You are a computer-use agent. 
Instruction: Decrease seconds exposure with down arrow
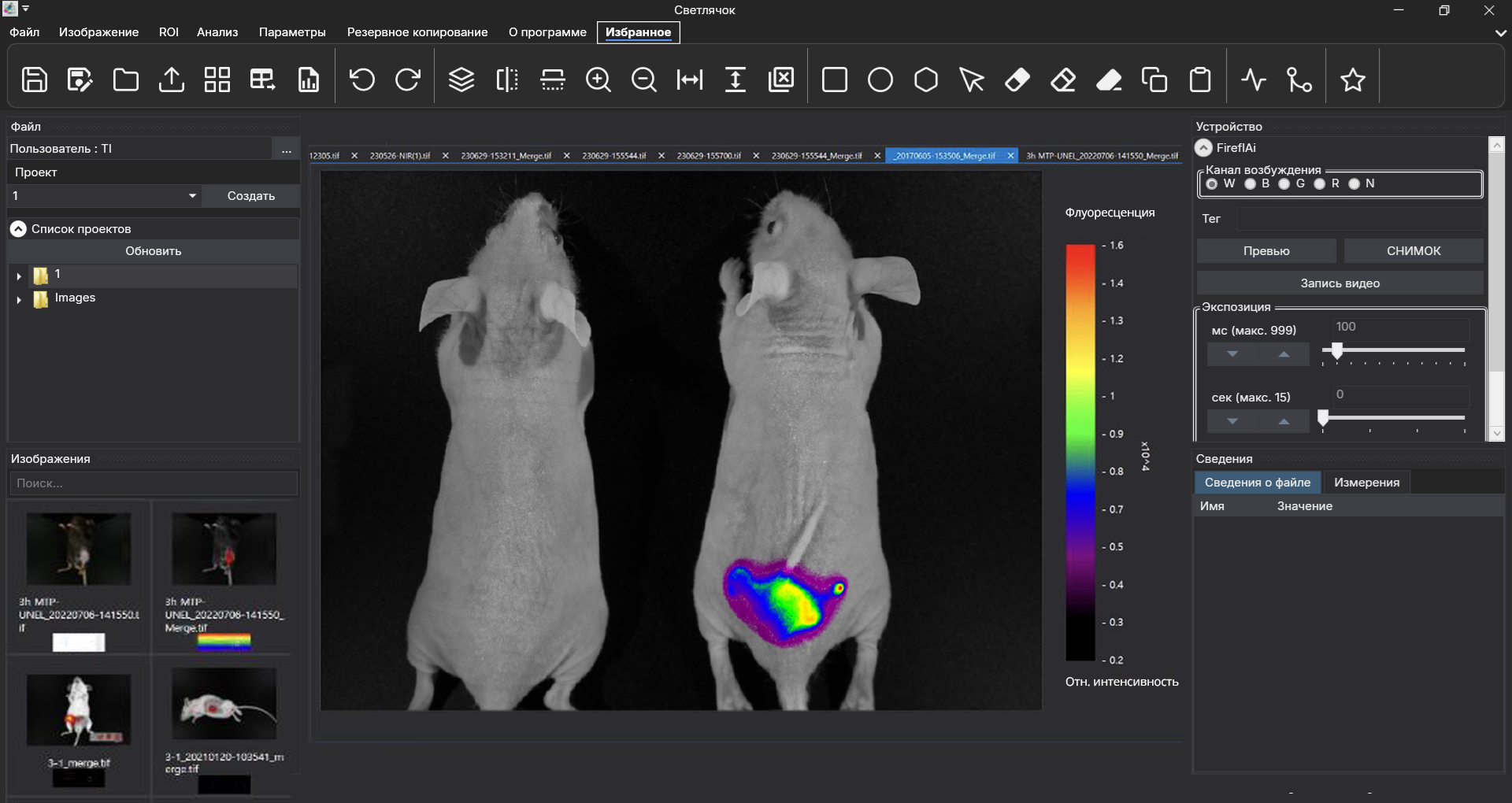1232,421
